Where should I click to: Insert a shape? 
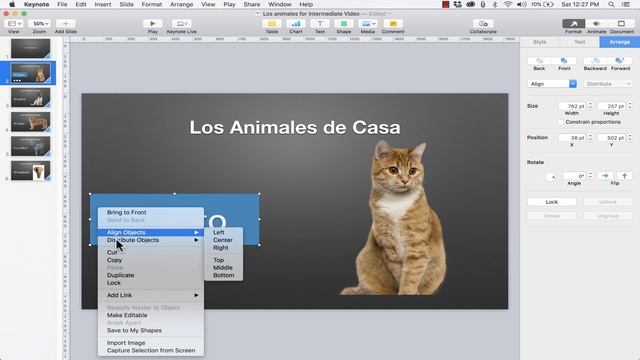click(x=344, y=24)
